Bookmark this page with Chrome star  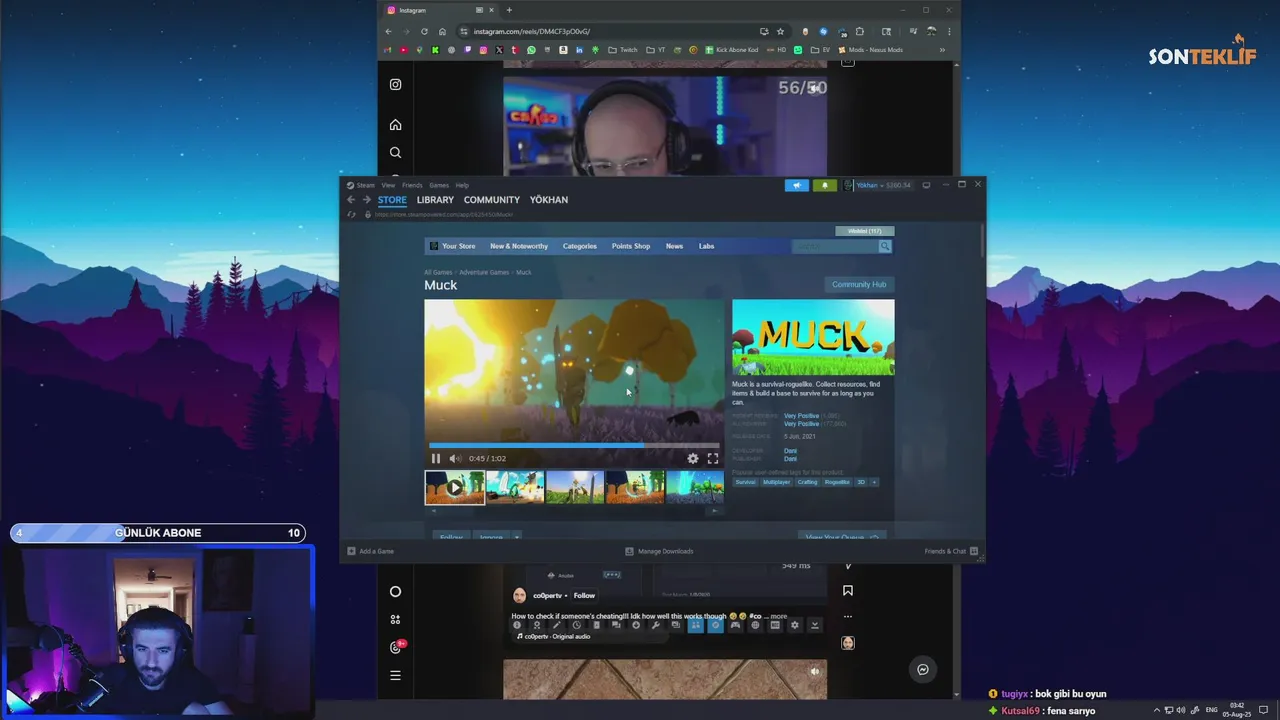[x=780, y=31]
